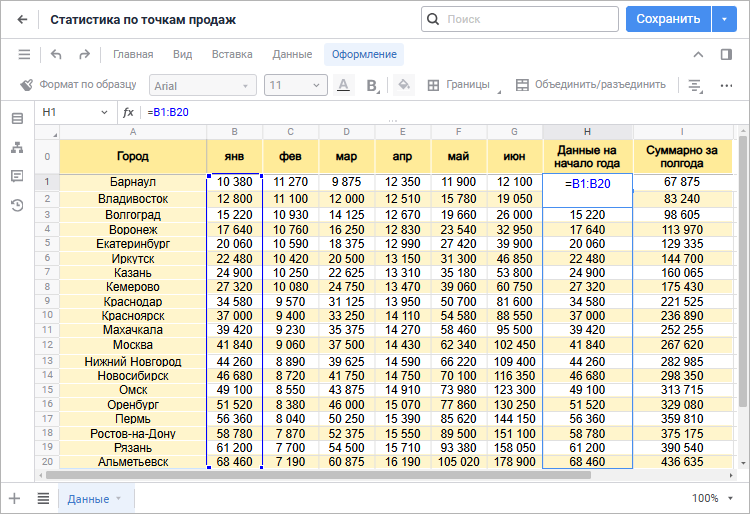This screenshot has height=514, width=750.
Task: Collapse the ribbon with the chevron up
Action: tap(698, 55)
